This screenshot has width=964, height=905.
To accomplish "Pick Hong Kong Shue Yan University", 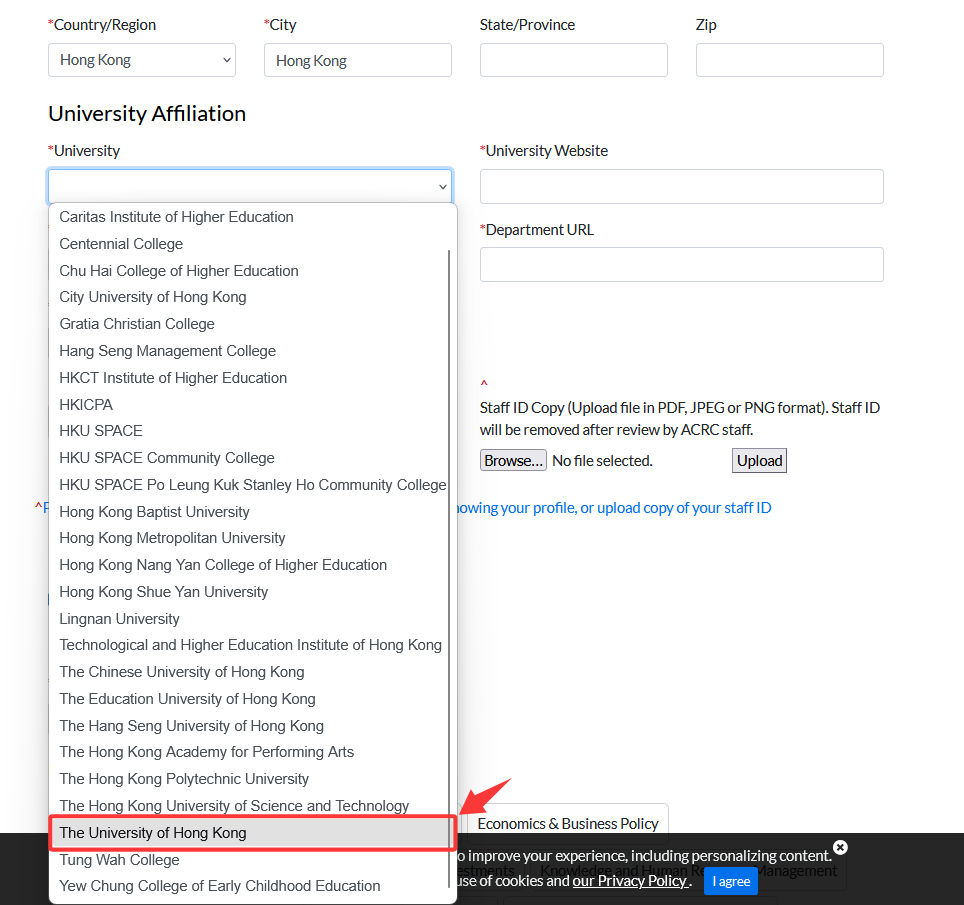I will 249,592.
